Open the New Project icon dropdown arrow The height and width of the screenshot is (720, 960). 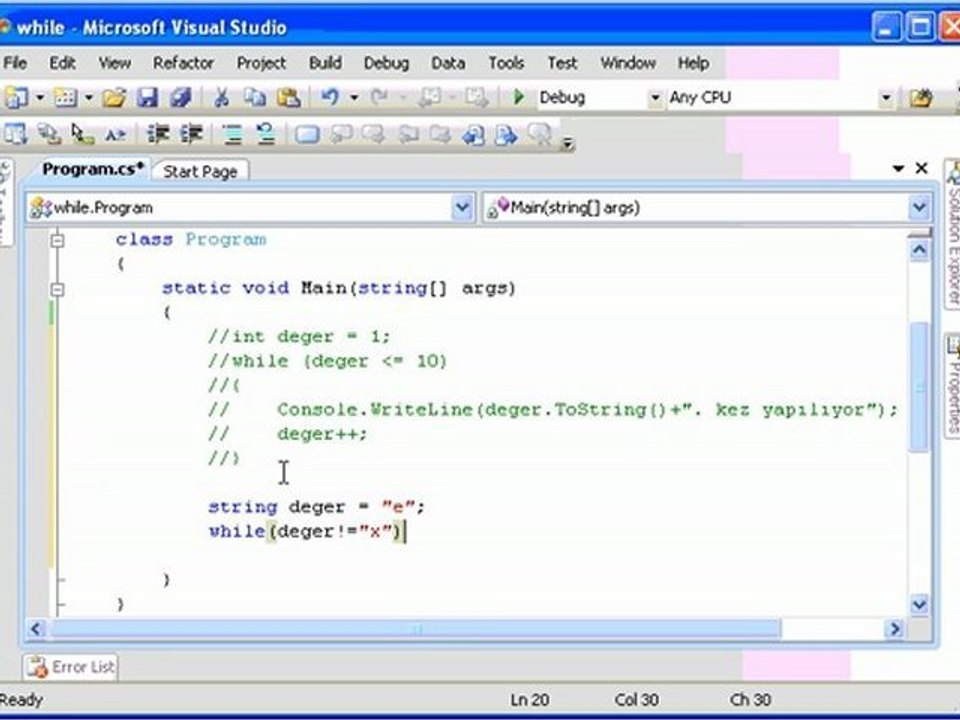point(40,97)
